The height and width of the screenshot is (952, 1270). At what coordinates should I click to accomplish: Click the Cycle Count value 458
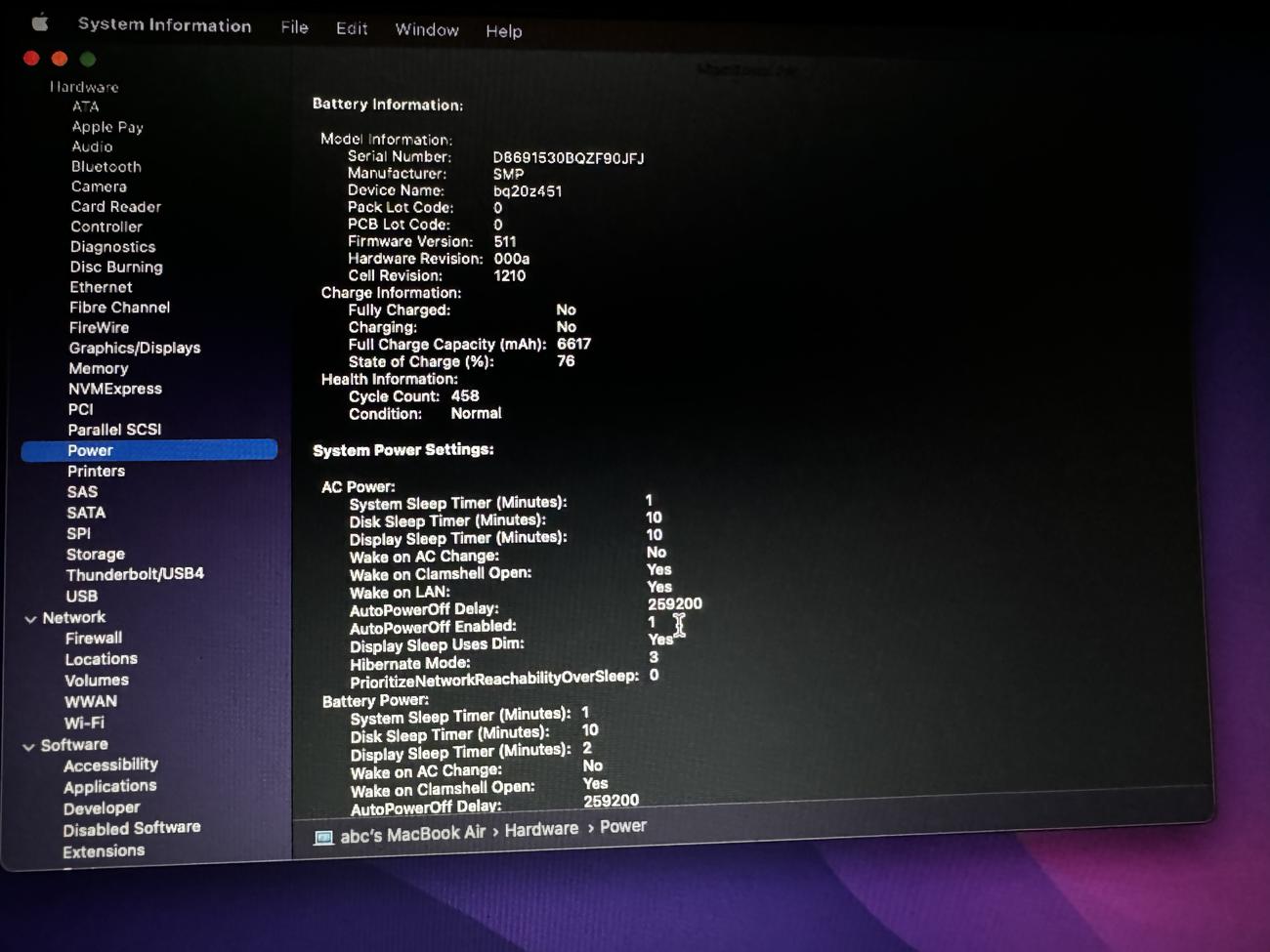pos(465,396)
